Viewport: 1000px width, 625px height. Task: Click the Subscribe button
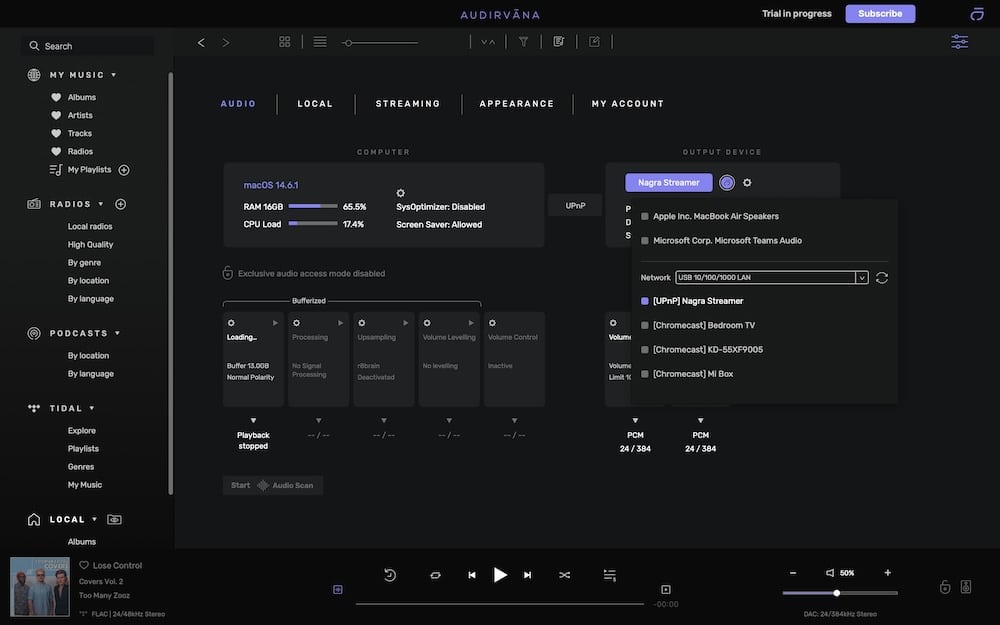tap(880, 13)
